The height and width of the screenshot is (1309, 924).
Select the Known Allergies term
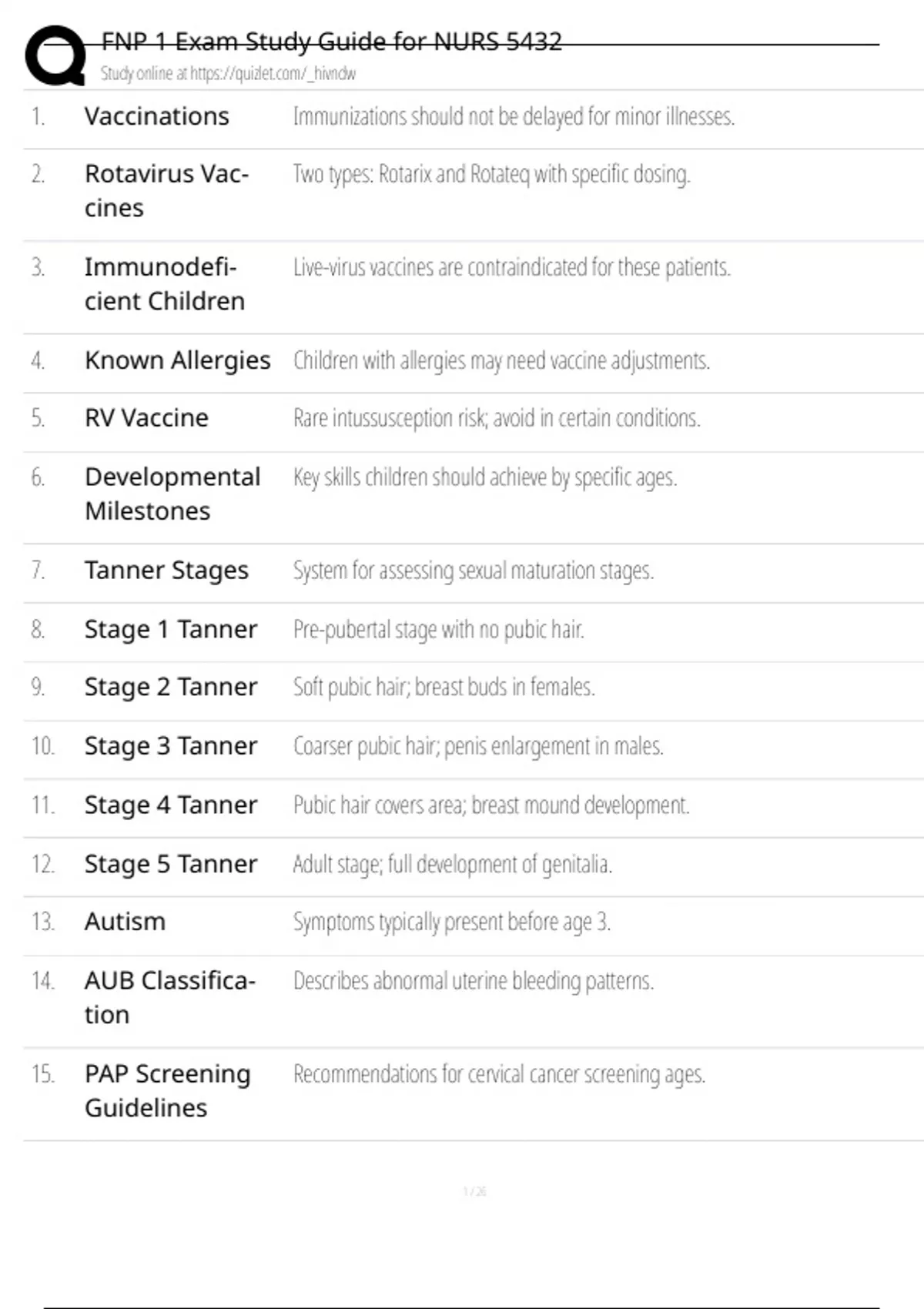(178, 360)
